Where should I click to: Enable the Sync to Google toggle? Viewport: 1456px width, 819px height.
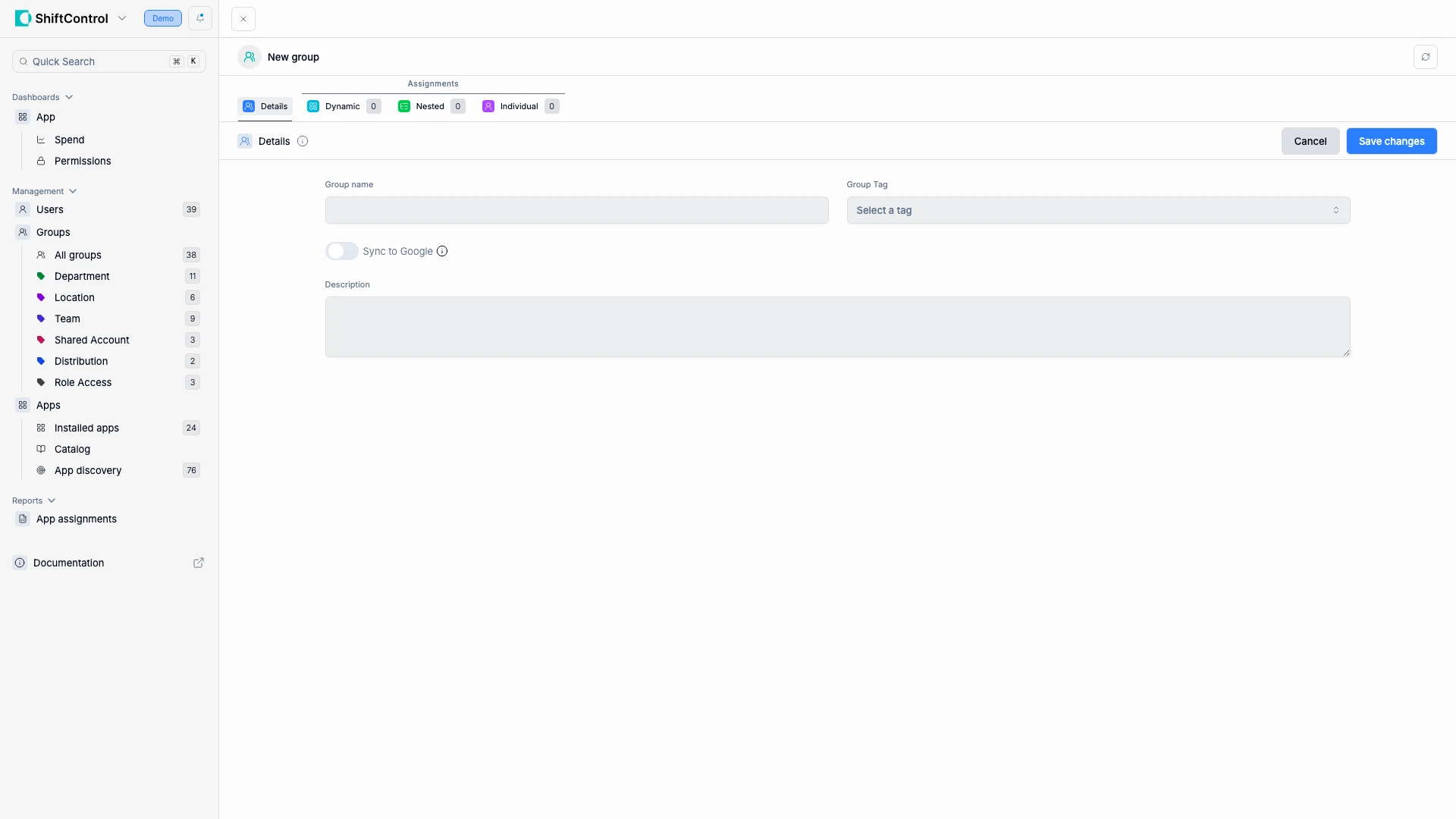341,251
